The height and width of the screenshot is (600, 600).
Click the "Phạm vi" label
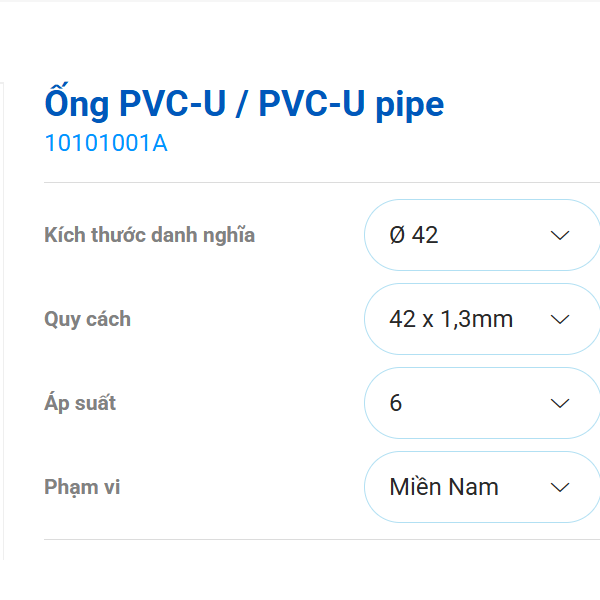pyautogui.click(x=83, y=488)
